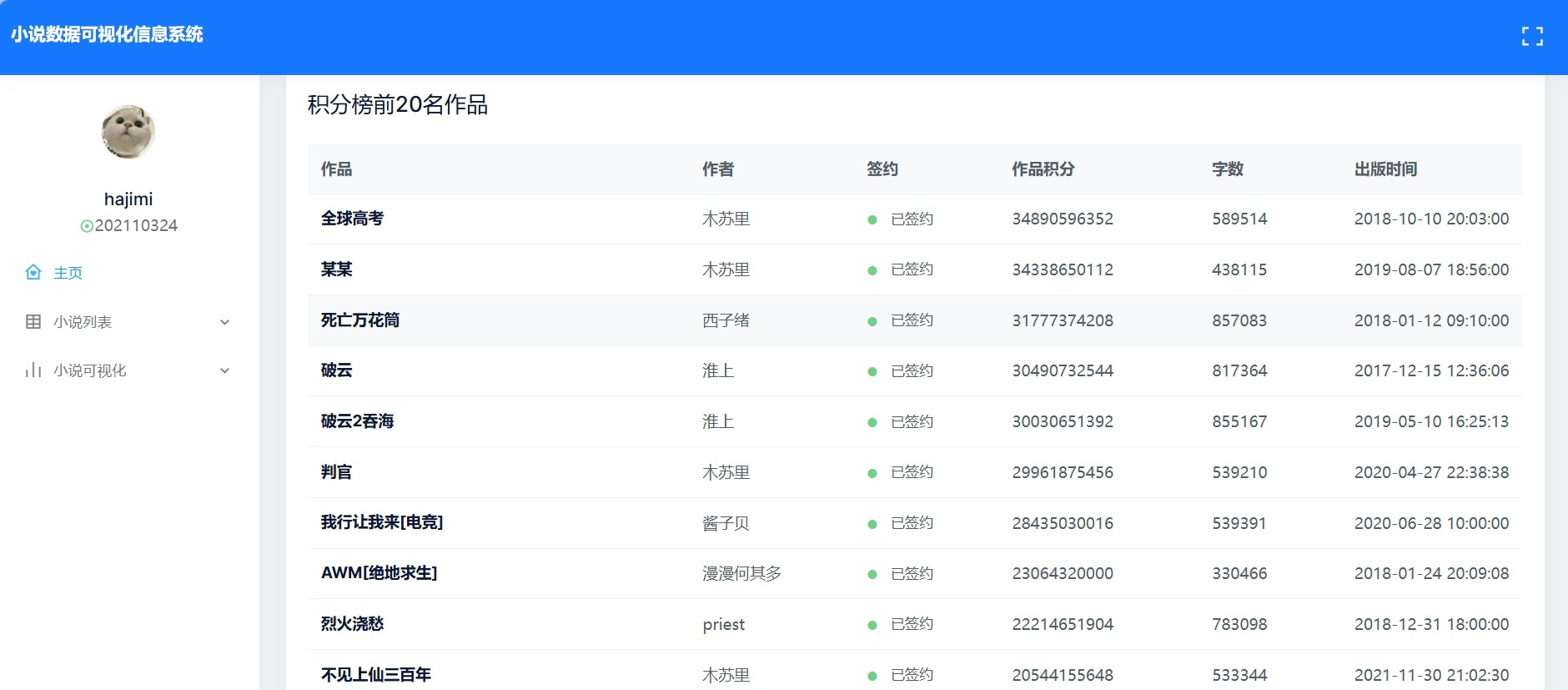Viewport: 1568px width, 690px height.
Task: Click the publish time 2020-06-28 10:00:00
Action: click(x=1432, y=523)
